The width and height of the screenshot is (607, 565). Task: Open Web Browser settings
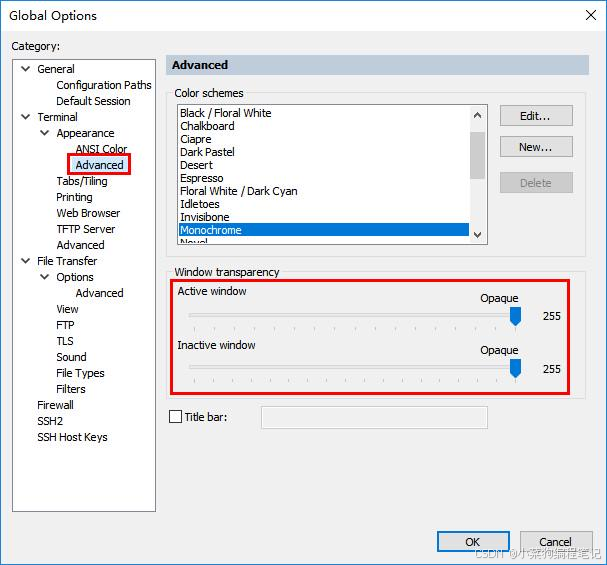coord(88,213)
